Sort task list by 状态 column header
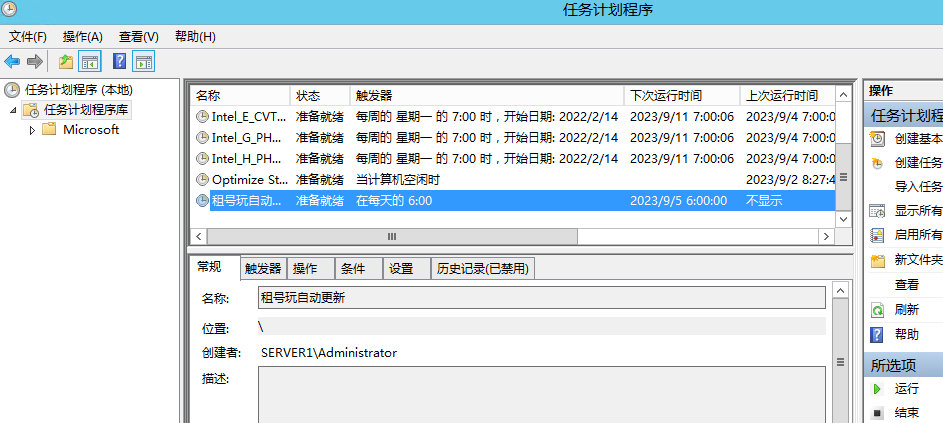The image size is (943, 423). [321, 96]
